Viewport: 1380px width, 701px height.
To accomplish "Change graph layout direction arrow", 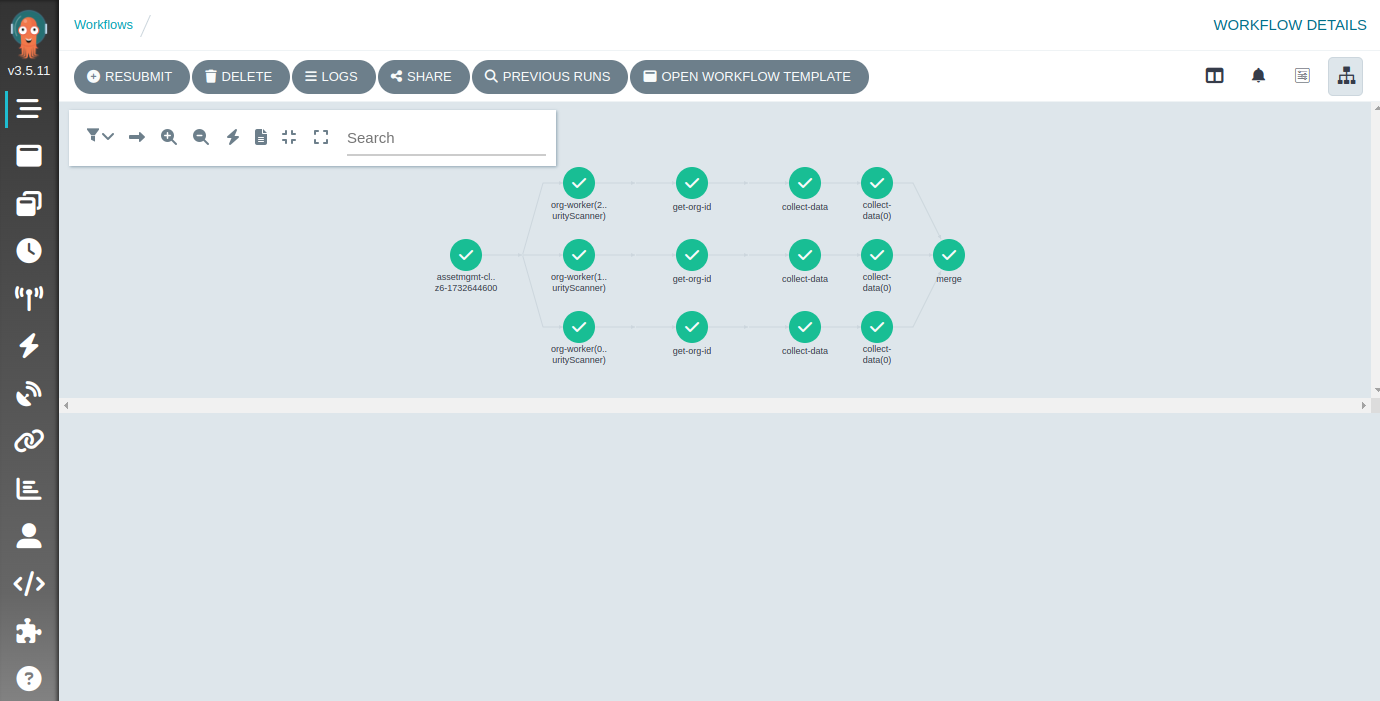I will [x=137, y=137].
